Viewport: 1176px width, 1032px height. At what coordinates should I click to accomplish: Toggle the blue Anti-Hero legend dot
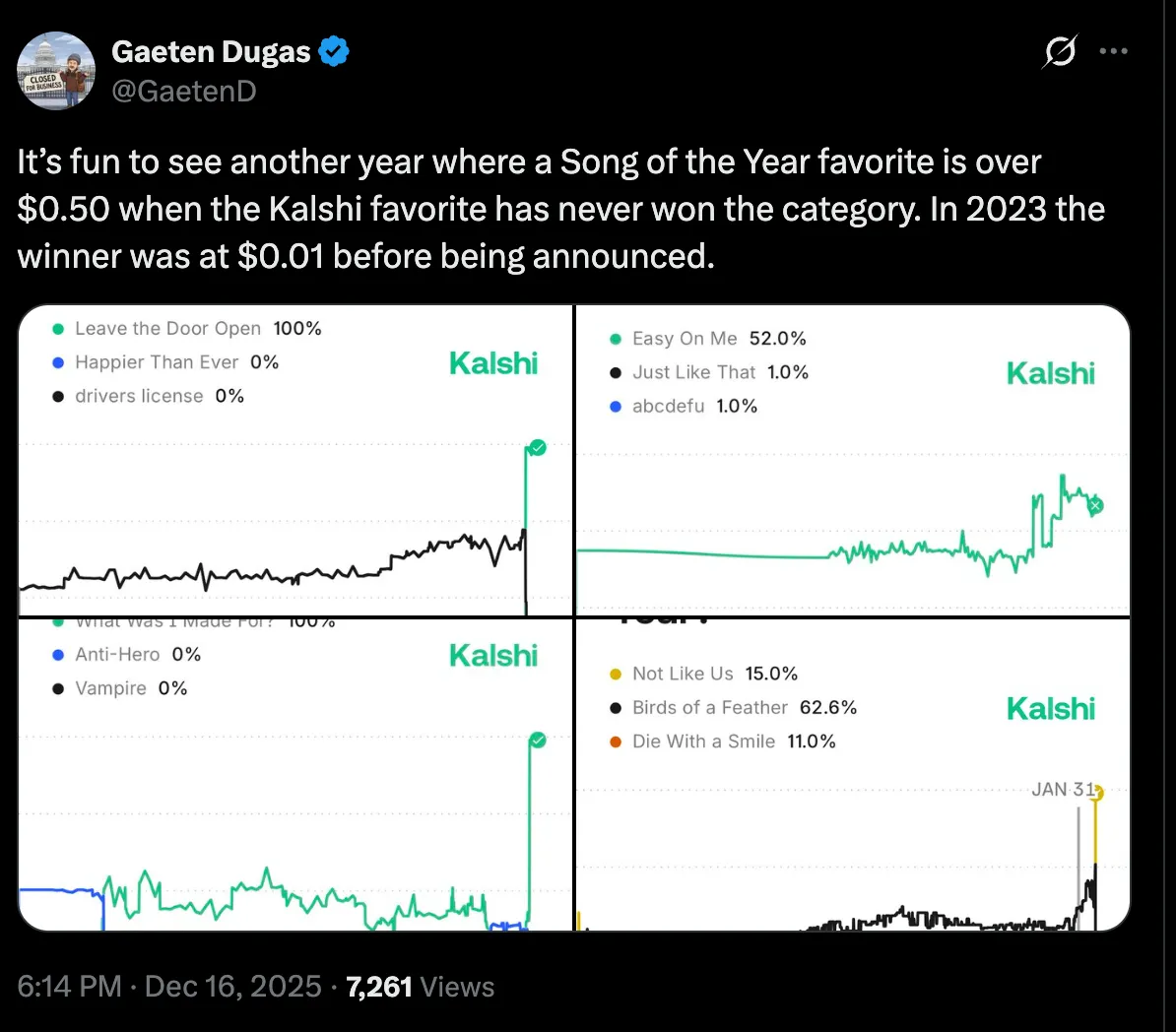(59, 654)
